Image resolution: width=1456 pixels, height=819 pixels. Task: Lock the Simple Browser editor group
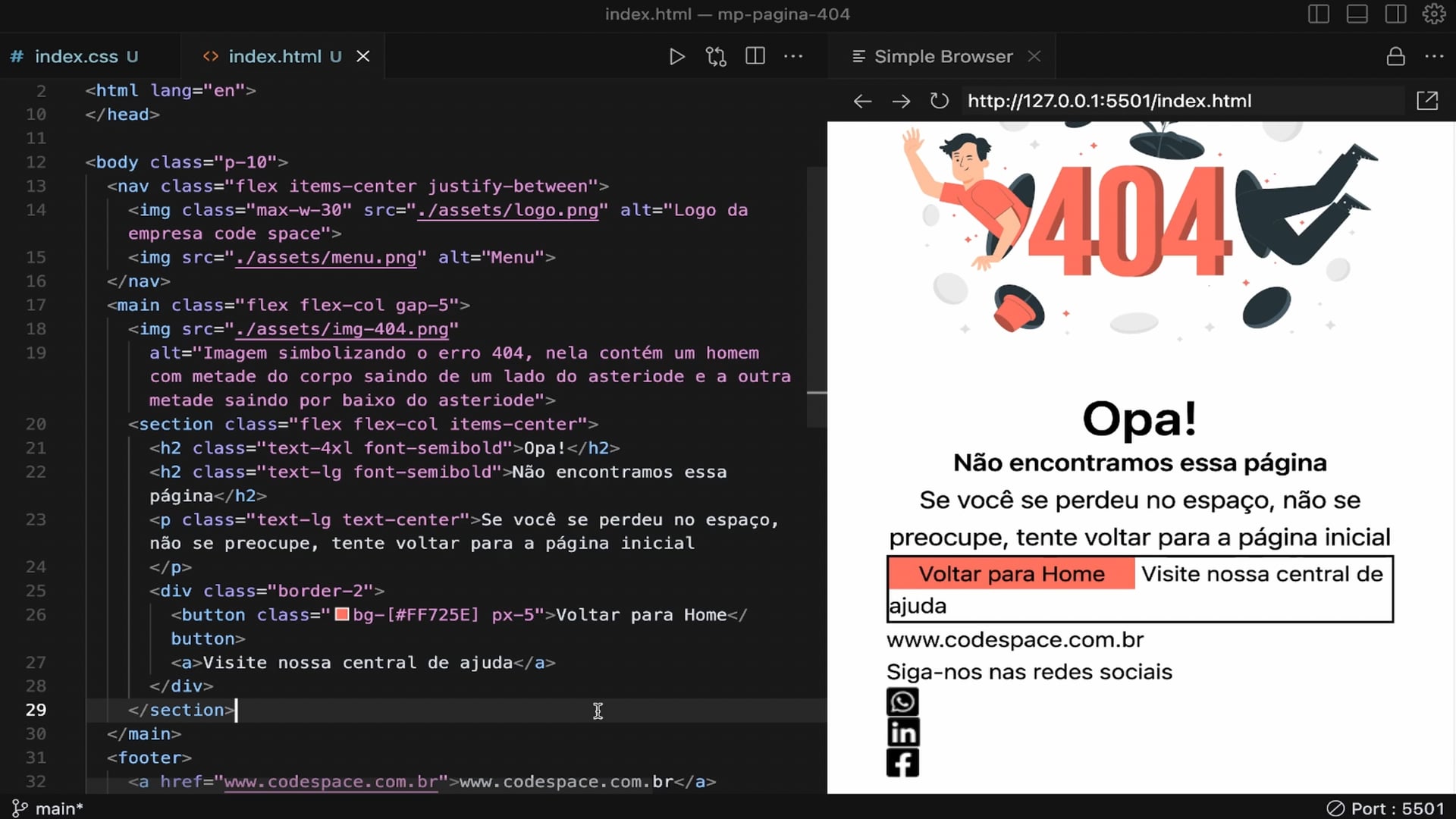(x=1395, y=57)
